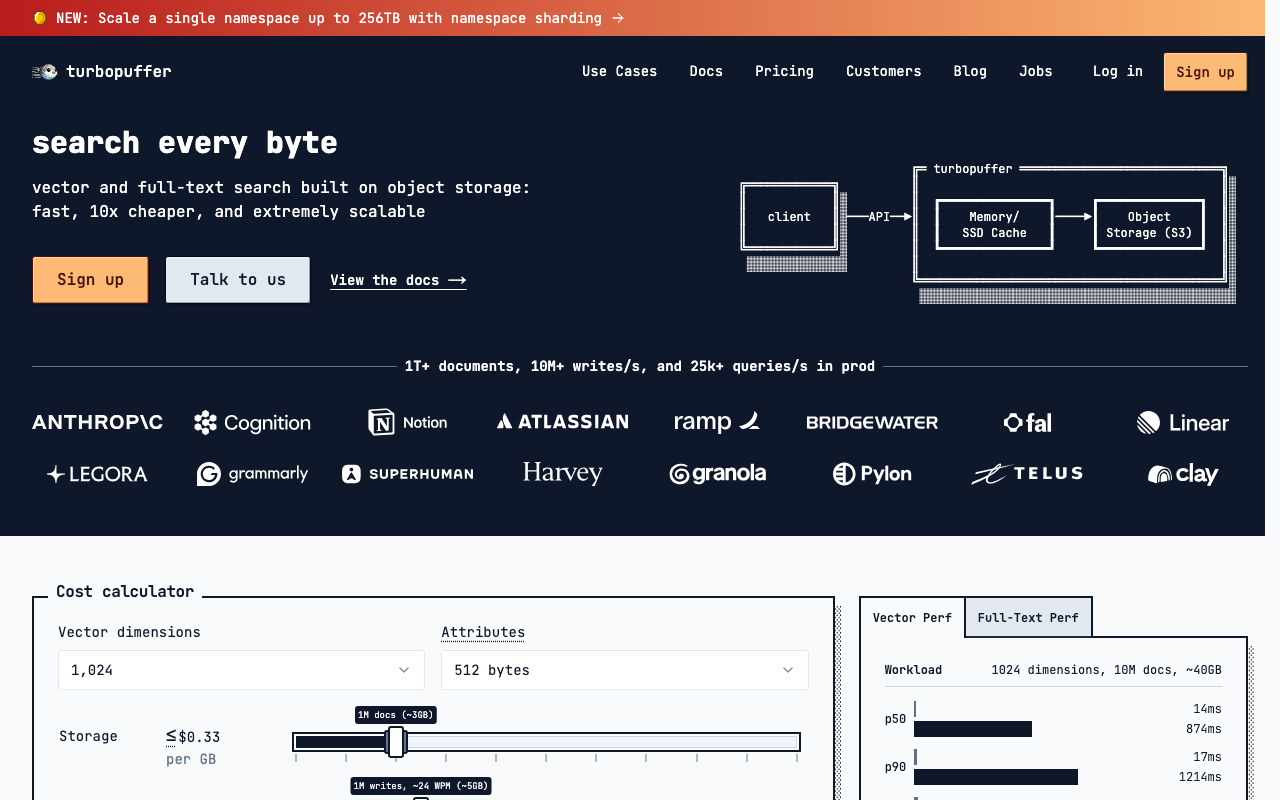Click the ramp customer logo
Viewport: 1280px width, 800px height.
tap(717, 422)
